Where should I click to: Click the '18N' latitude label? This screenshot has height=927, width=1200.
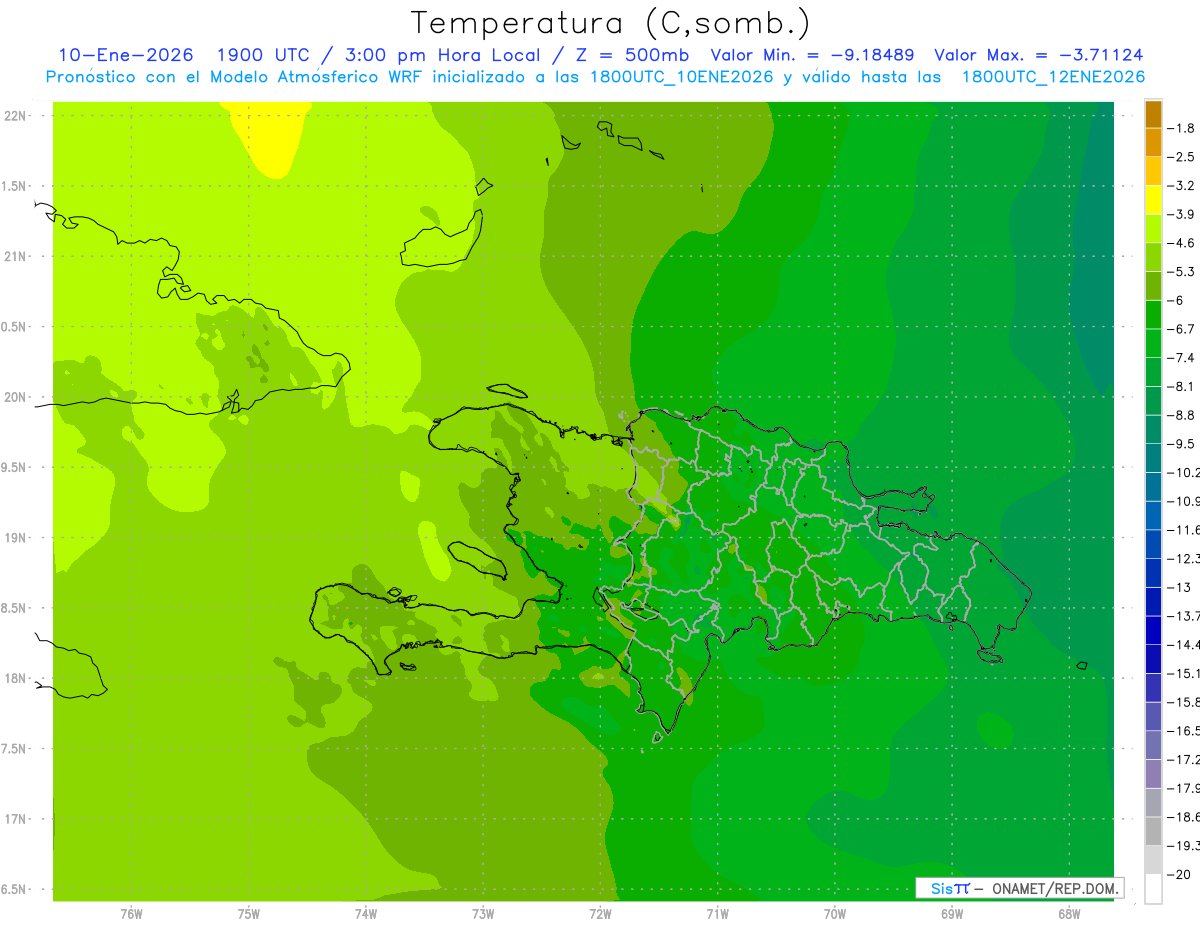16,678
